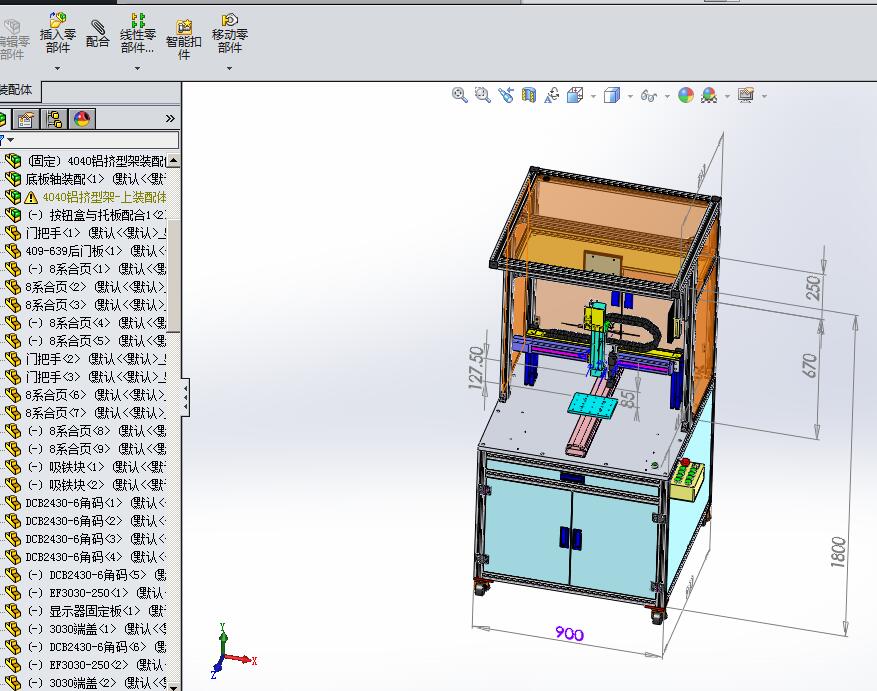Collapse the feature tree panel side handle
This screenshot has height=691, width=877.
[x=186, y=397]
